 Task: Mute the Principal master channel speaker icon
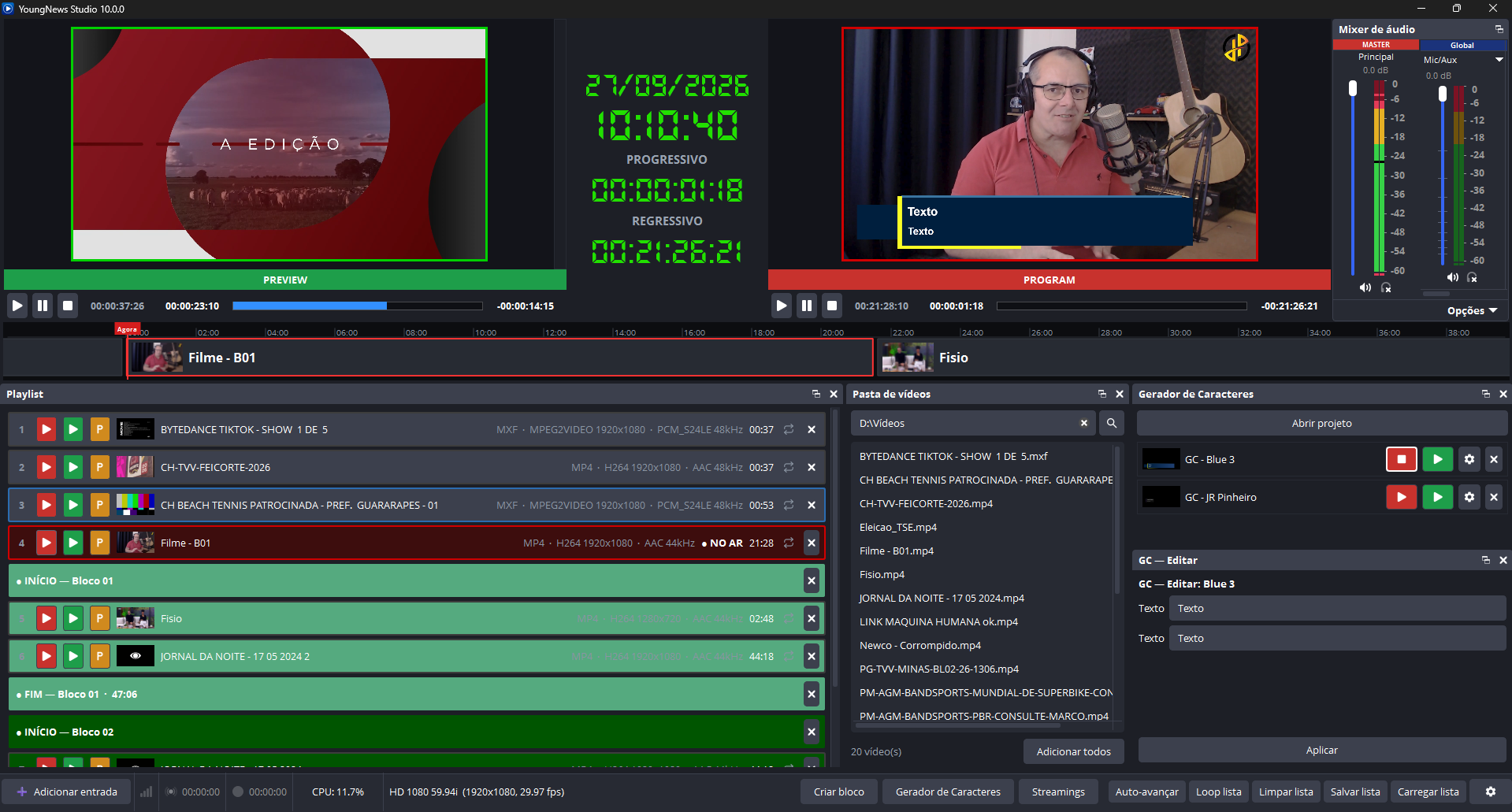point(1365,287)
